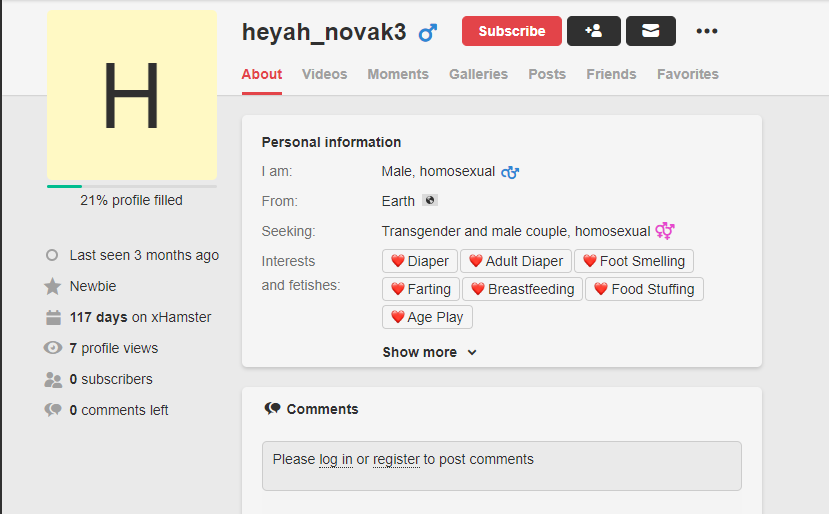Click the globe icon beside Earth
This screenshot has height=514, width=829.
coord(430,200)
